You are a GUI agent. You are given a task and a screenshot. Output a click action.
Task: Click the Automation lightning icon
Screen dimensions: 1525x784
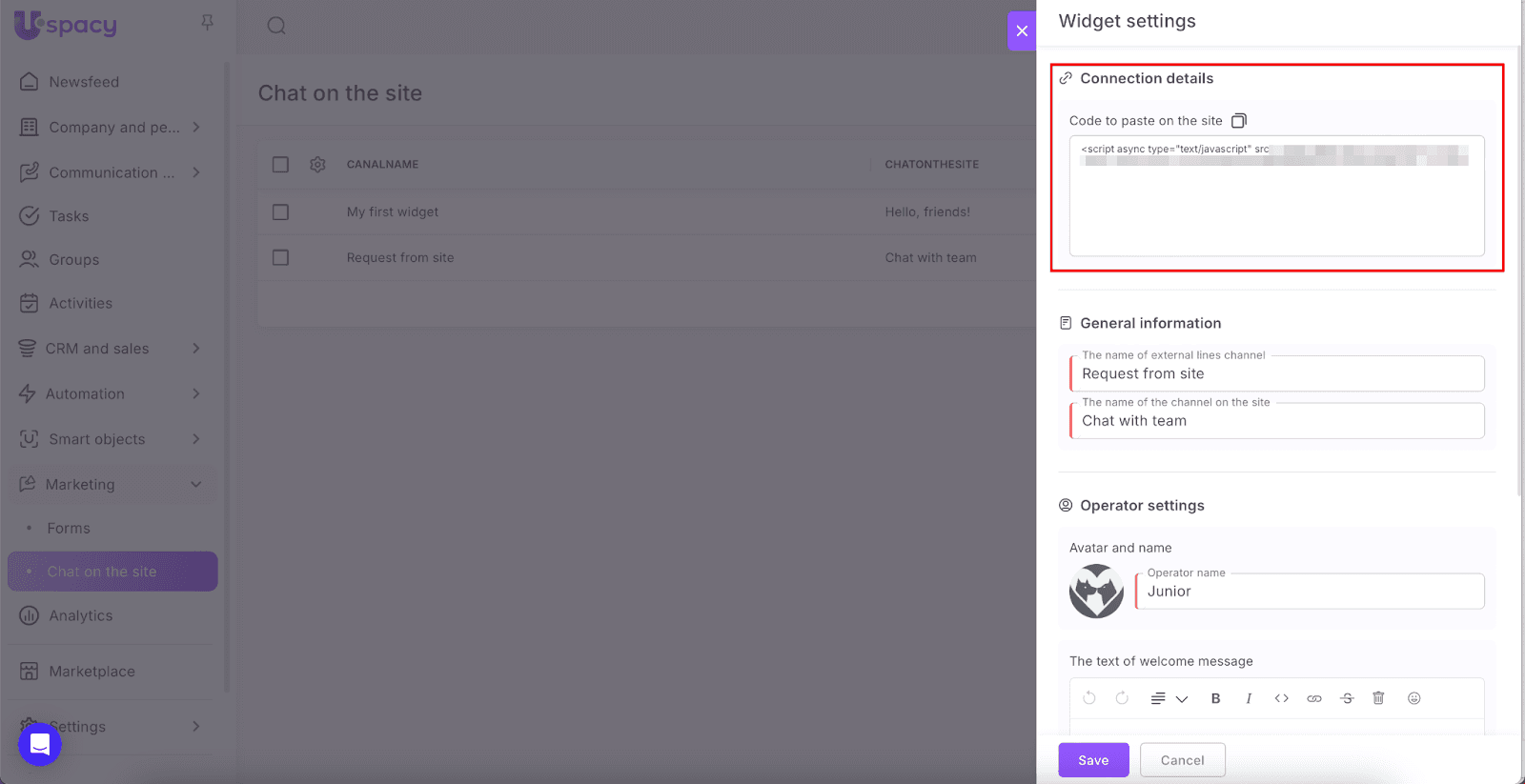(x=28, y=393)
